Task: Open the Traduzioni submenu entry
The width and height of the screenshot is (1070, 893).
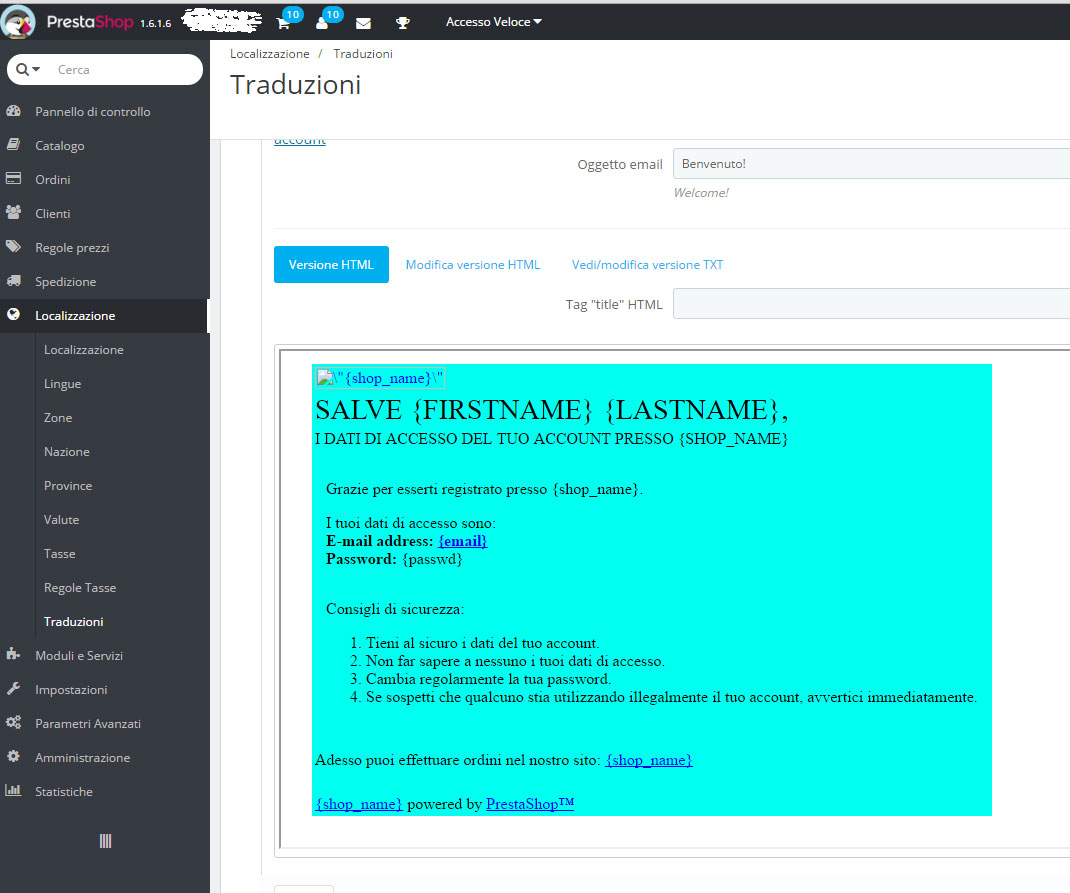Action: 74,621
